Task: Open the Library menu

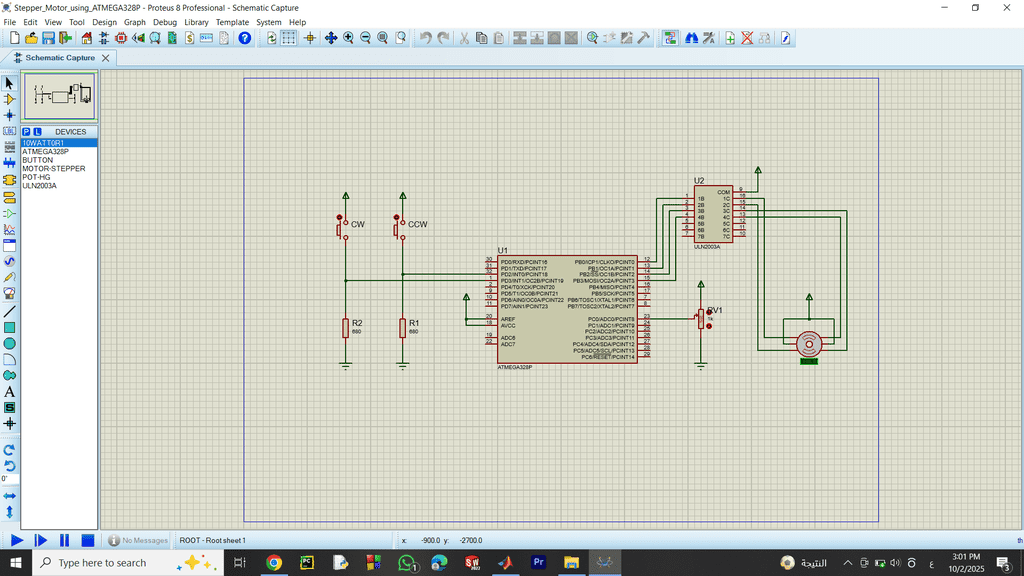Action: 196,22
